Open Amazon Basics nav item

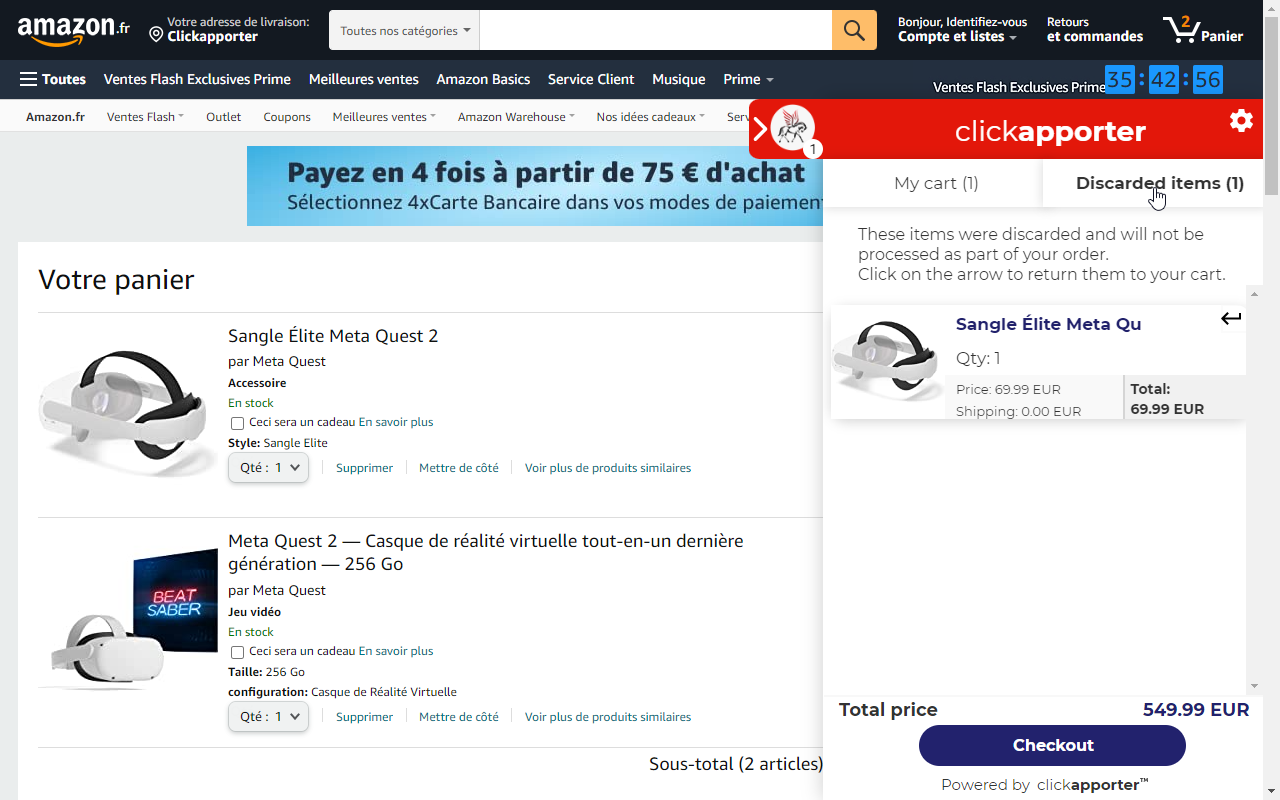click(x=483, y=79)
